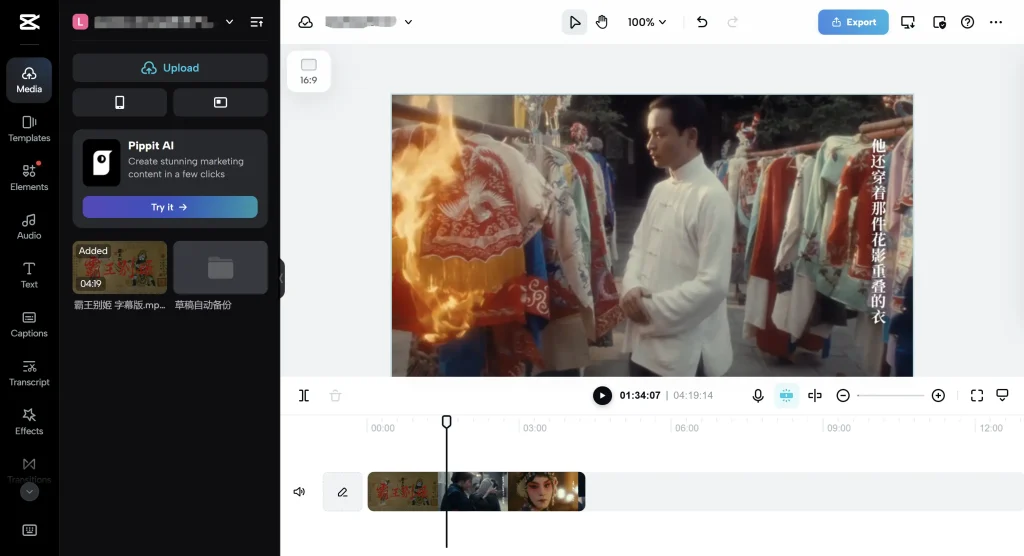Open the Transcript panel
The image size is (1024, 556).
click(29, 373)
